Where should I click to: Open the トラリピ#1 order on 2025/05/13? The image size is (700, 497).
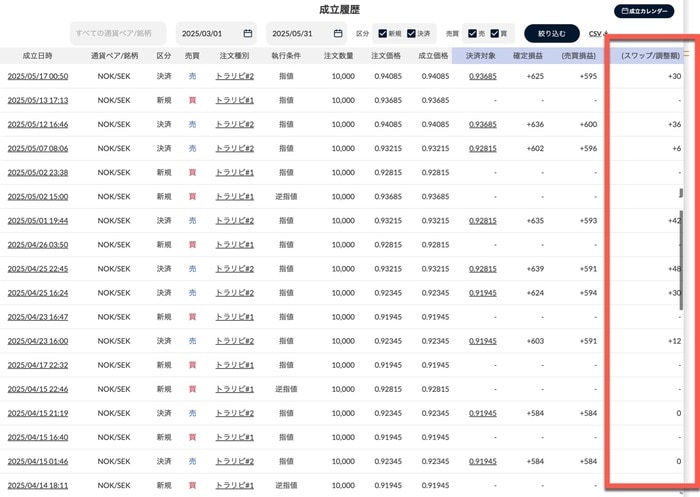pyautogui.click(x=235, y=100)
